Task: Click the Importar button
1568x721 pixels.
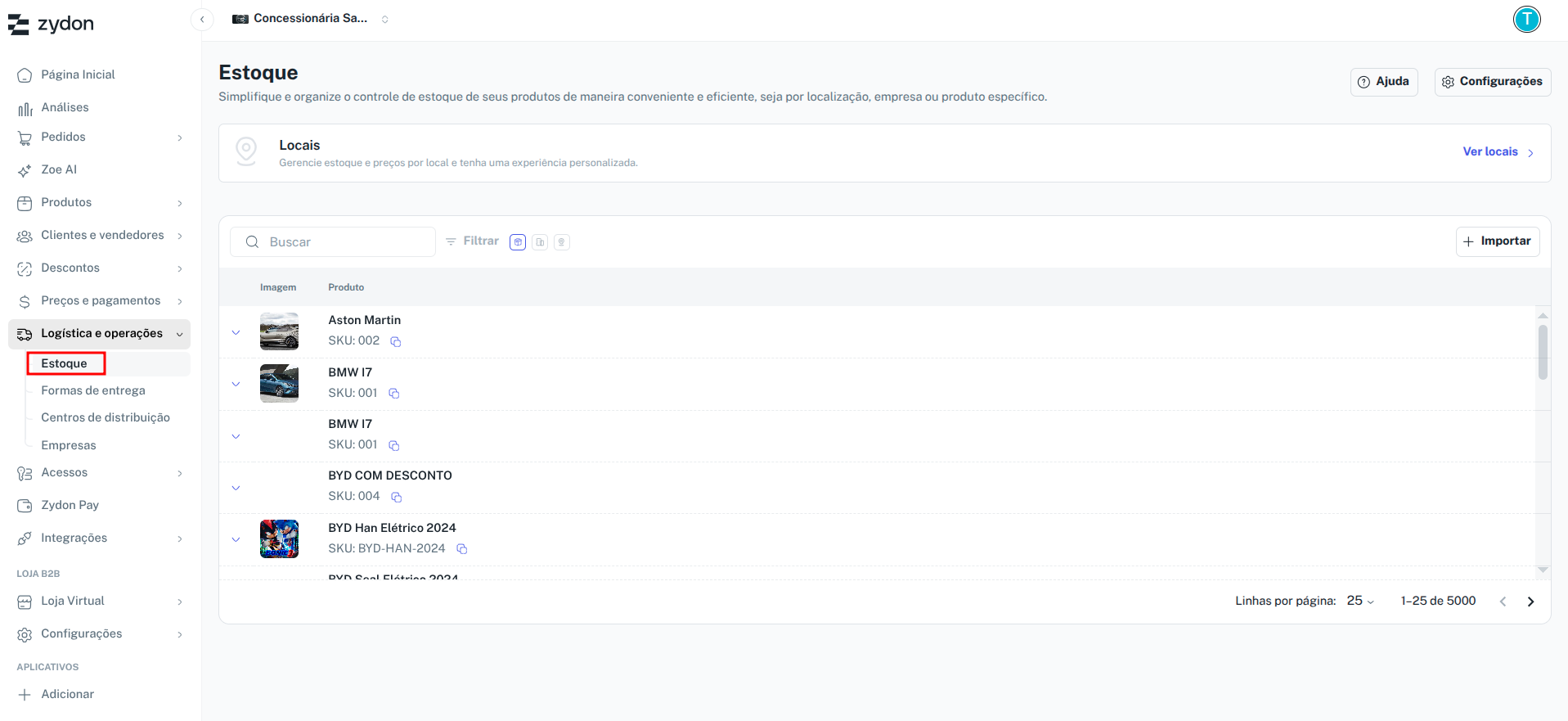Action: point(1498,241)
